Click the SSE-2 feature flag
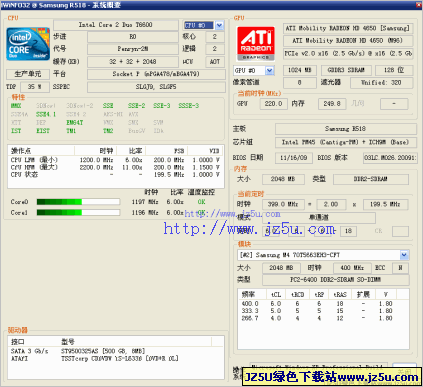This screenshot has width=423, height=387. click(x=136, y=106)
